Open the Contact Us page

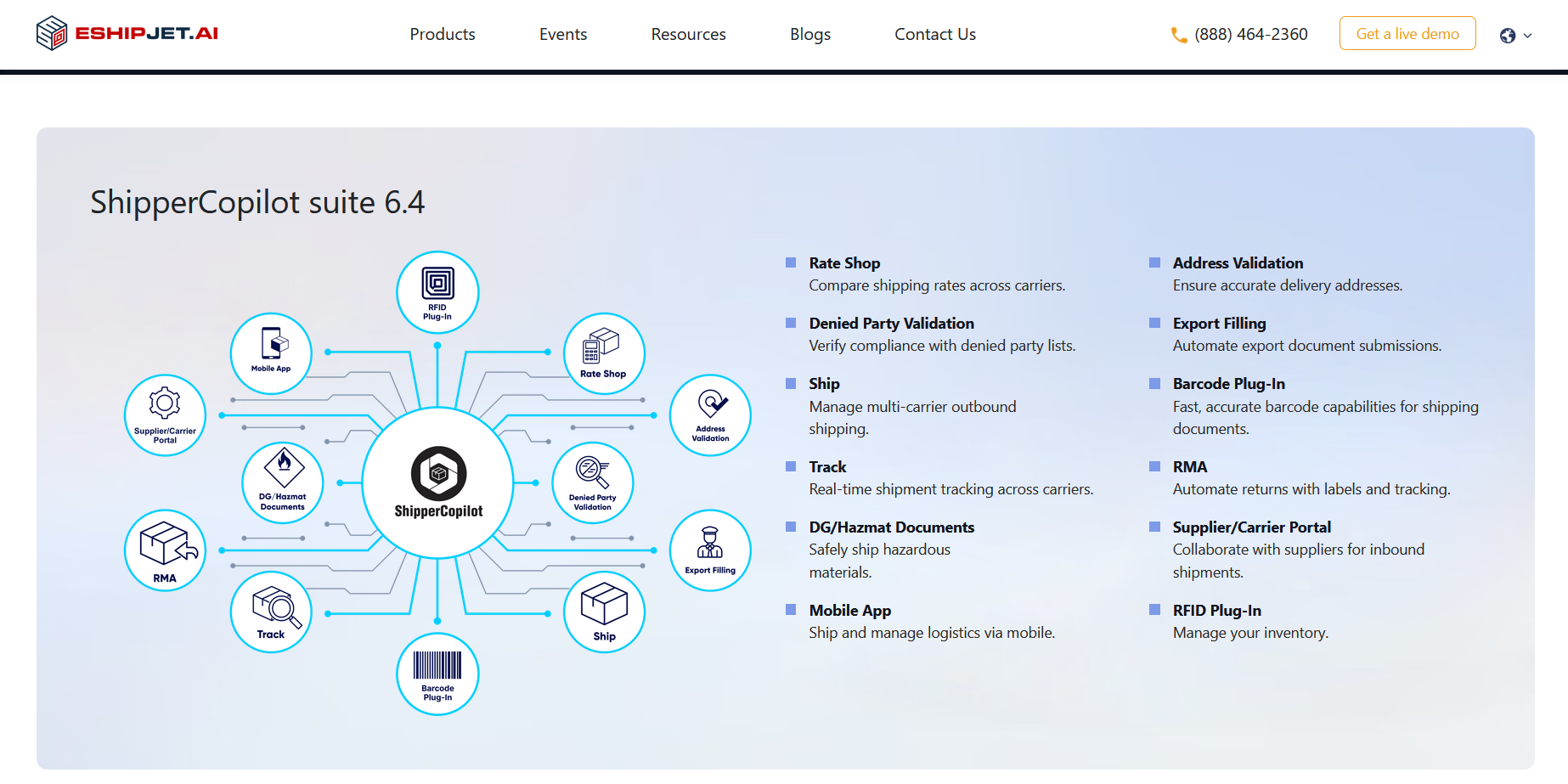pyautogui.click(x=935, y=34)
